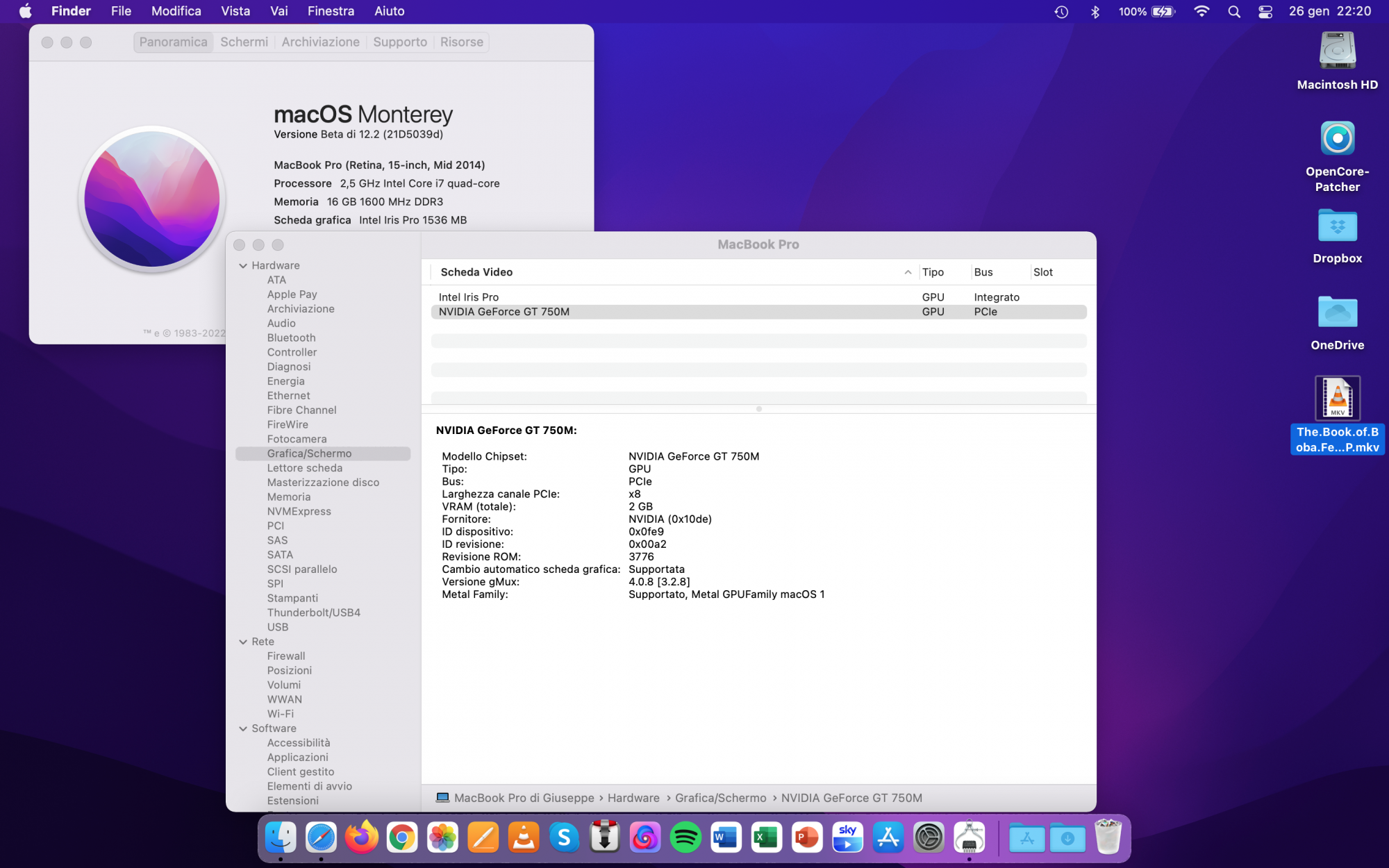The height and width of the screenshot is (868, 1389).
Task: Select Thunderbolt/USB4 in sidebar
Action: click(x=314, y=613)
